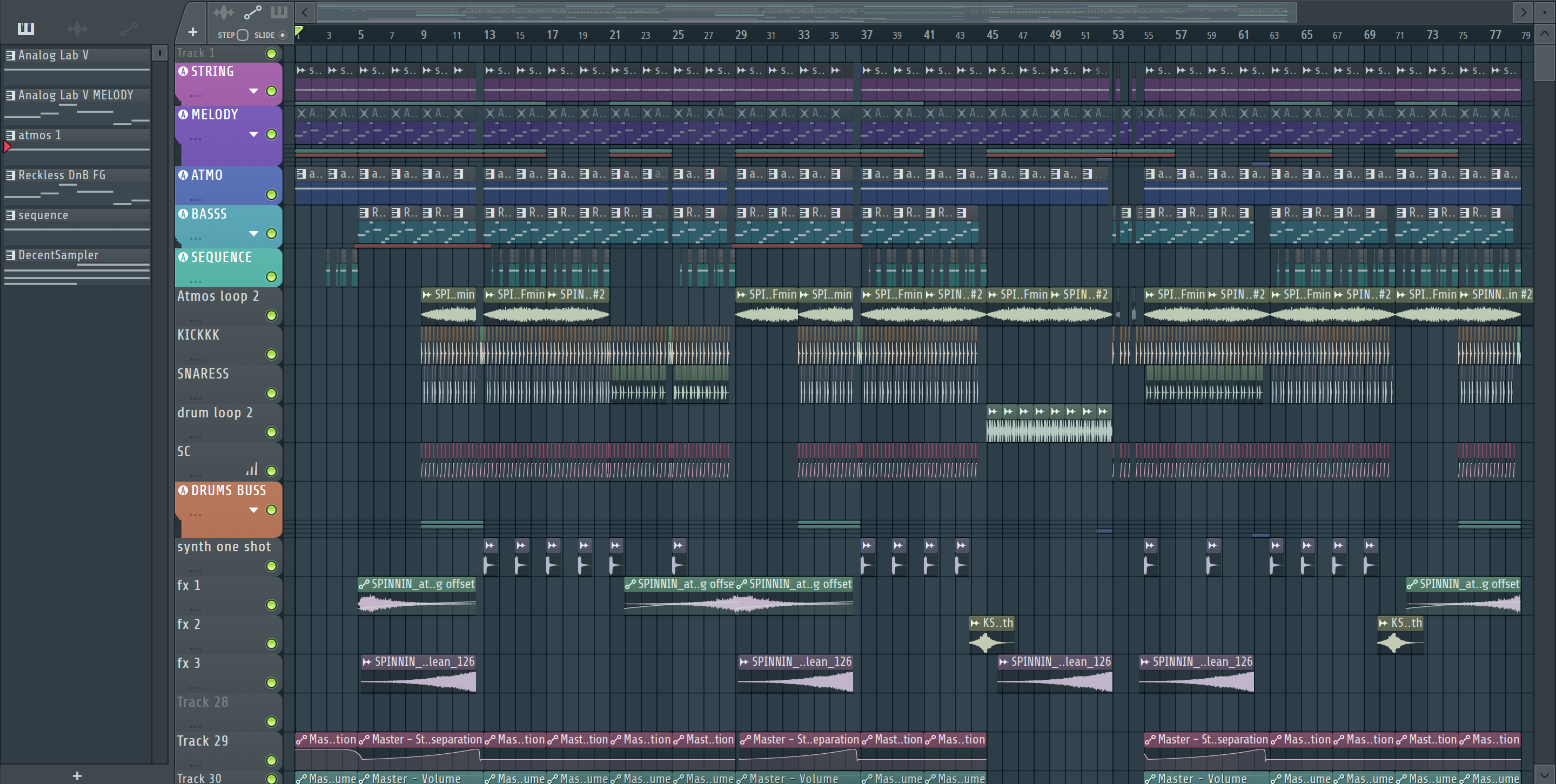Select the Track 28 header
The width and height of the screenshot is (1556, 784).
[x=229, y=712]
